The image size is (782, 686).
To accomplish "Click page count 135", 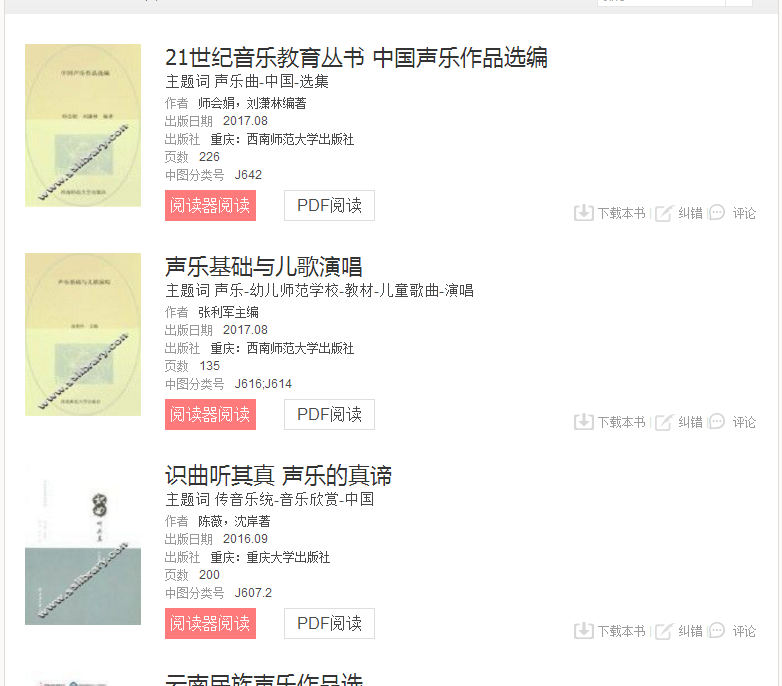I will click(209, 366).
